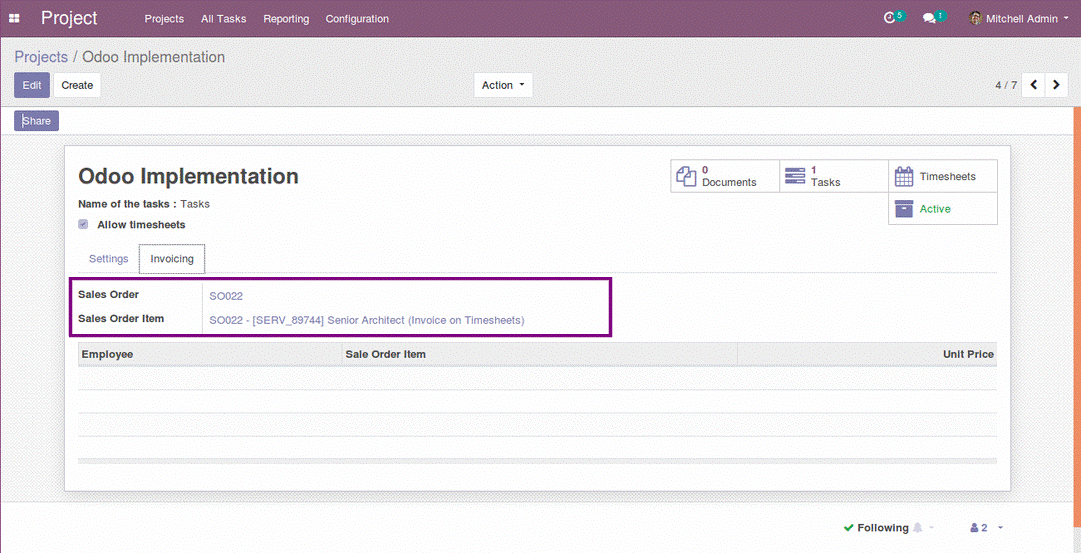Image resolution: width=1081 pixels, height=553 pixels.
Task: Open the SO022 sales order link
Action: coord(226,296)
